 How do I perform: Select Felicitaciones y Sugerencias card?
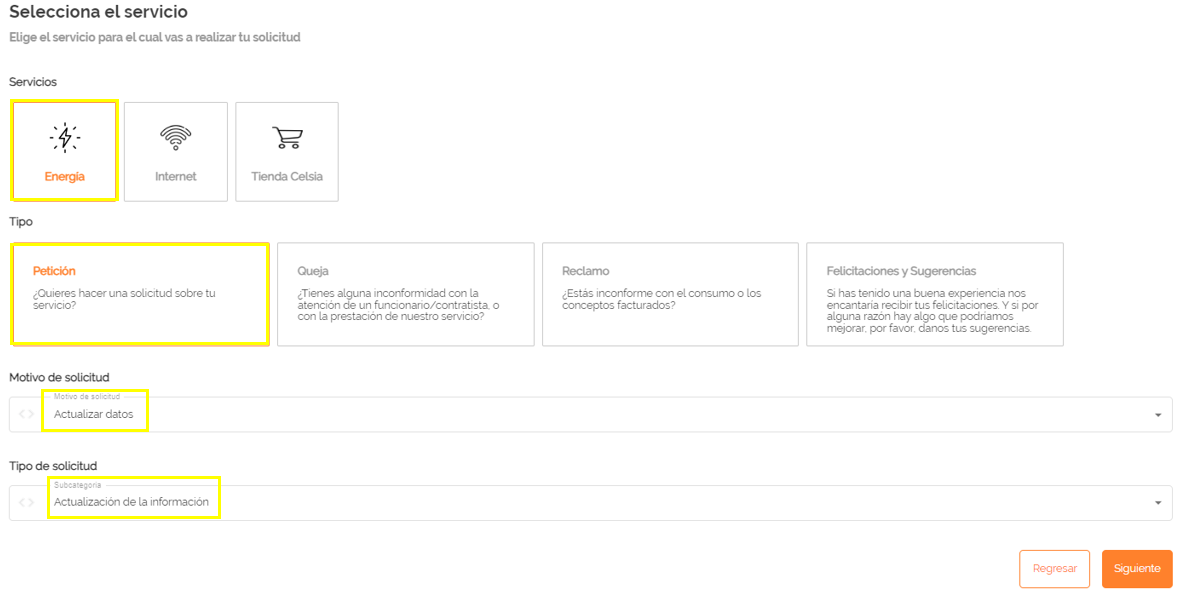(934, 294)
